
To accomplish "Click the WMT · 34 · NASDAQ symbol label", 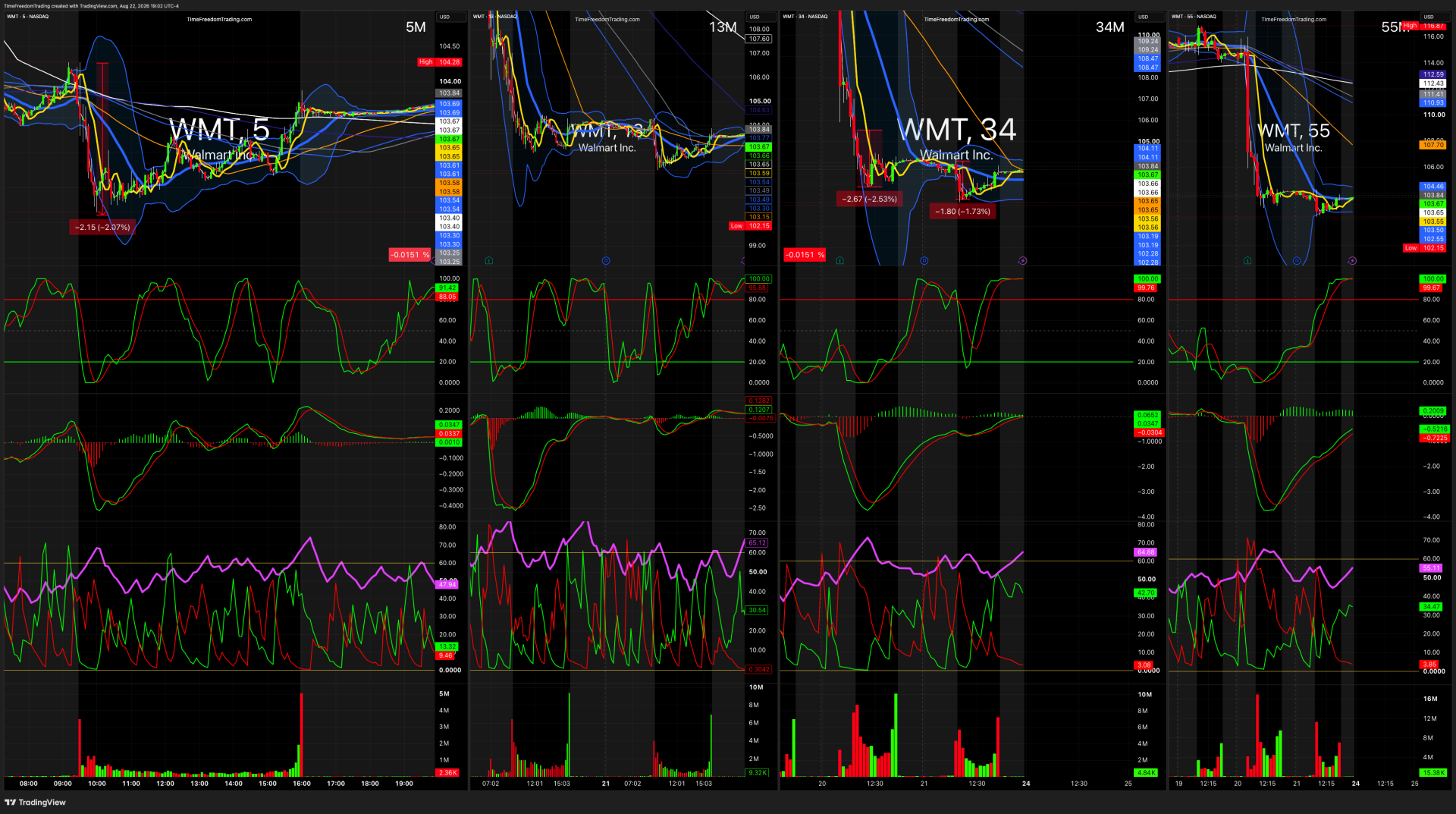I will (805, 17).
